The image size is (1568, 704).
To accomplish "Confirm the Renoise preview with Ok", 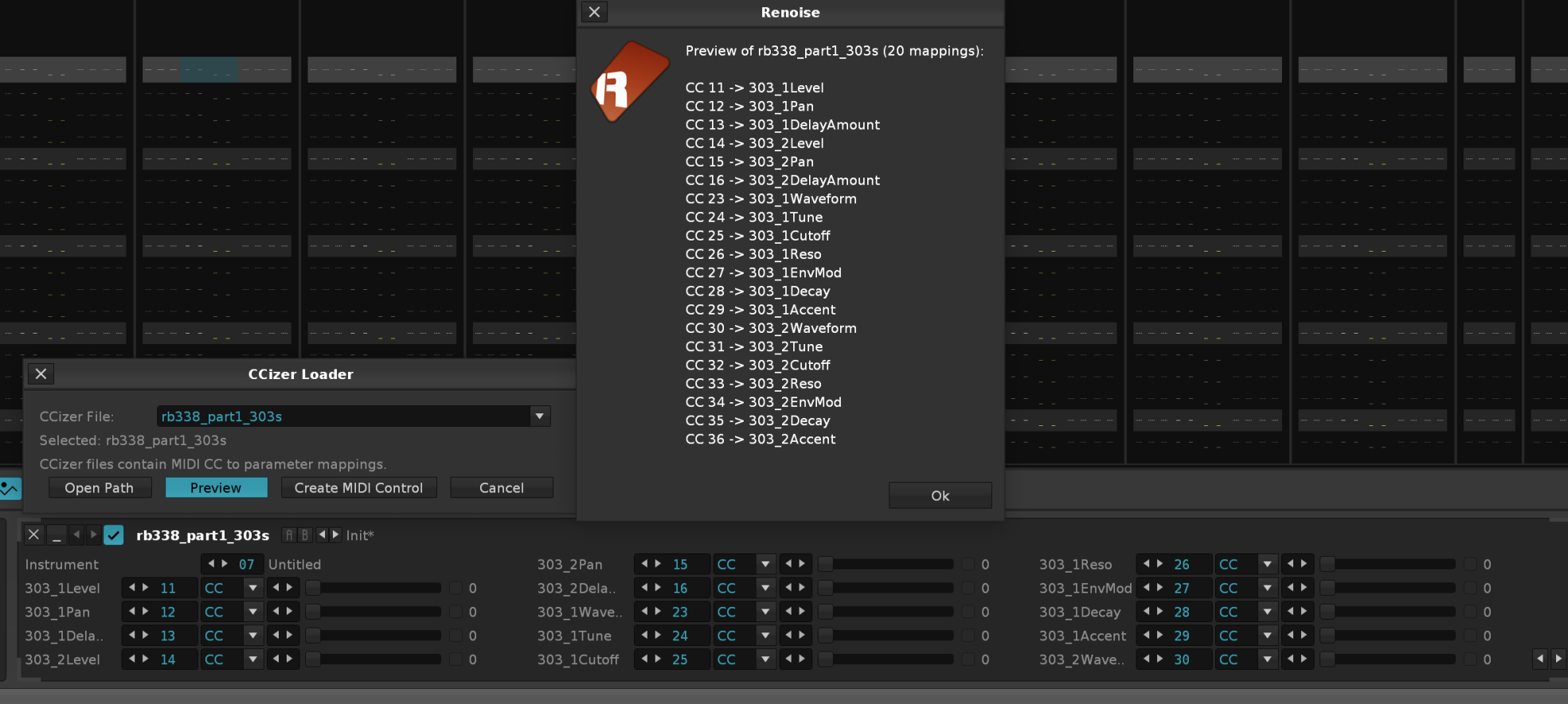I will point(940,495).
